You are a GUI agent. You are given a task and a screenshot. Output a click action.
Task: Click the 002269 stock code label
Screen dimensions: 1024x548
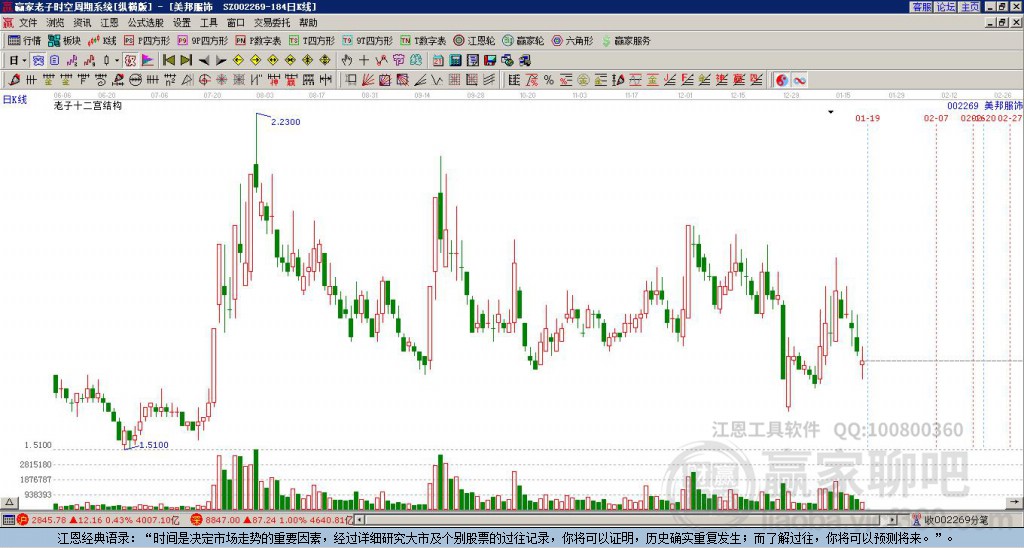coord(963,105)
